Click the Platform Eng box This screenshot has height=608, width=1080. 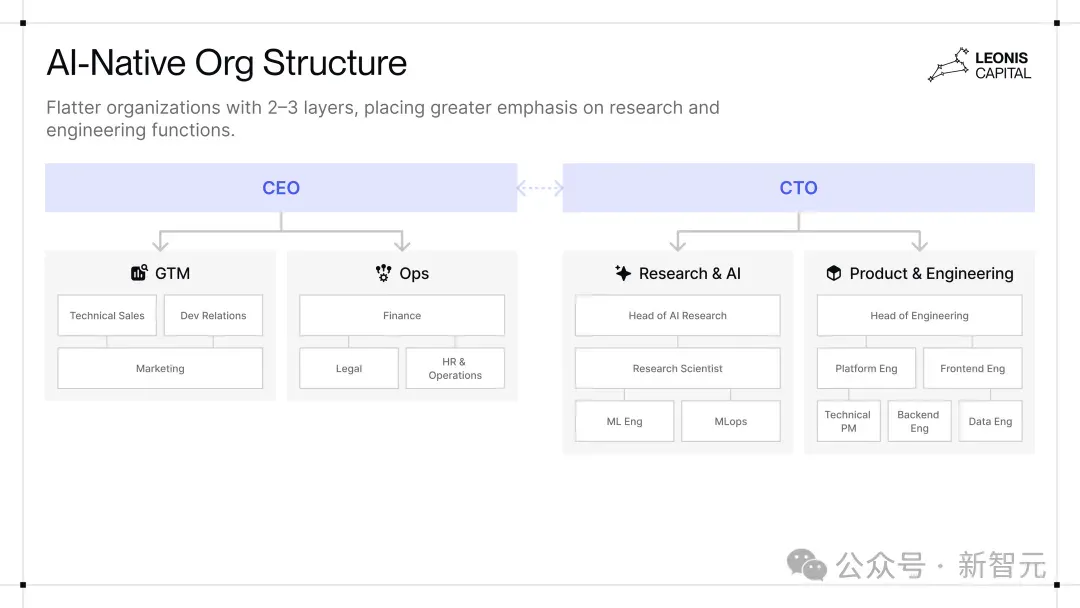click(866, 368)
